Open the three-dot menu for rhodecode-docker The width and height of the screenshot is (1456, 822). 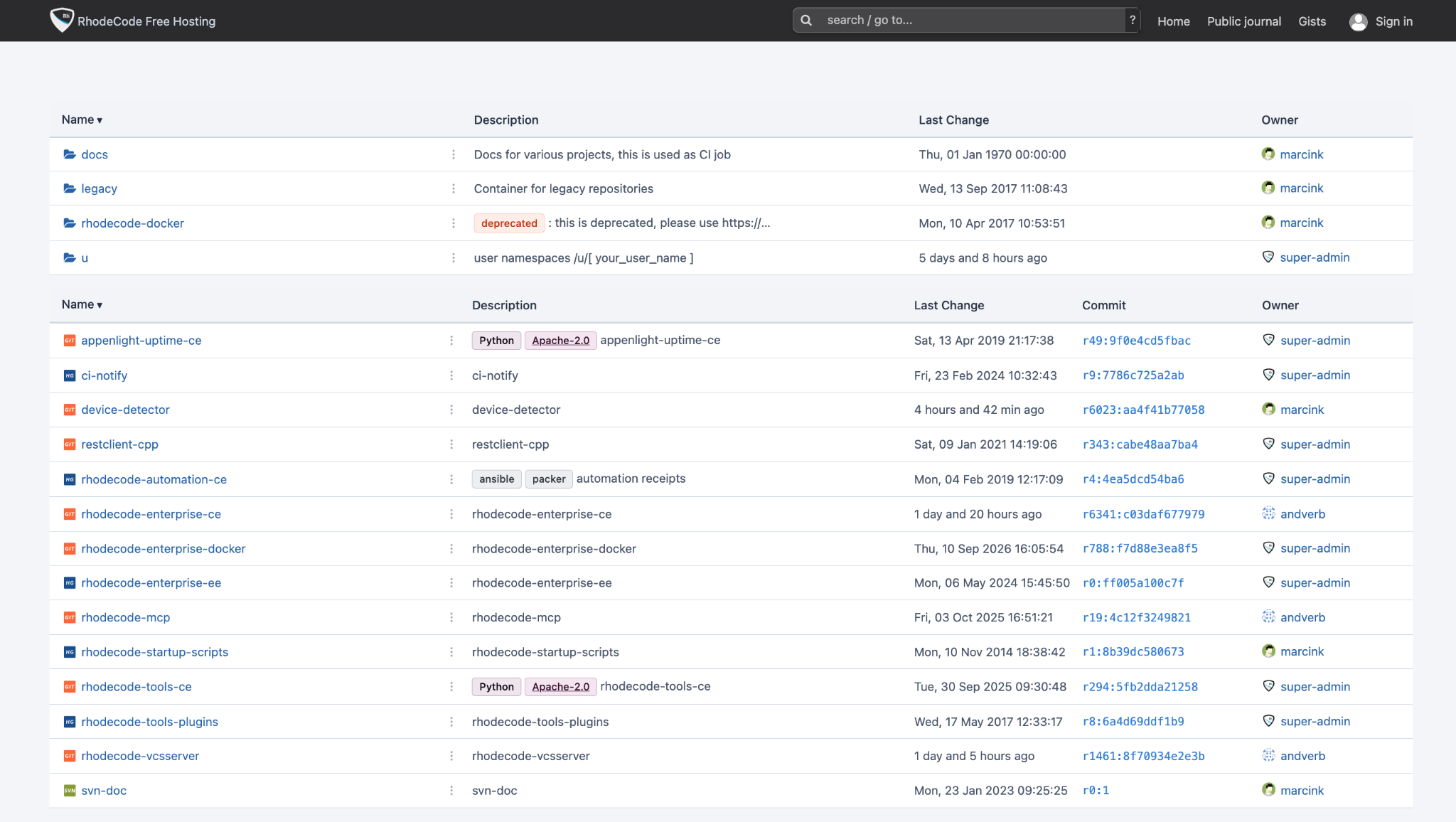point(454,223)
